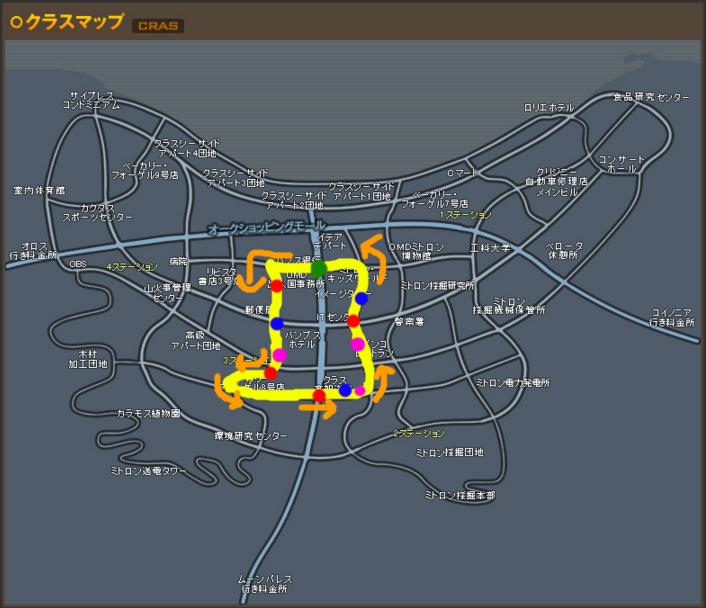Click ベロータ休憩所 label

click(564, 250)
